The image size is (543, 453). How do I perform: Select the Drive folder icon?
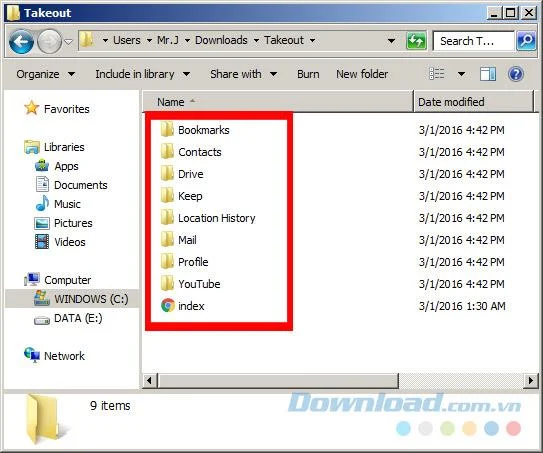pyautogui.click(x=168, y=174)
